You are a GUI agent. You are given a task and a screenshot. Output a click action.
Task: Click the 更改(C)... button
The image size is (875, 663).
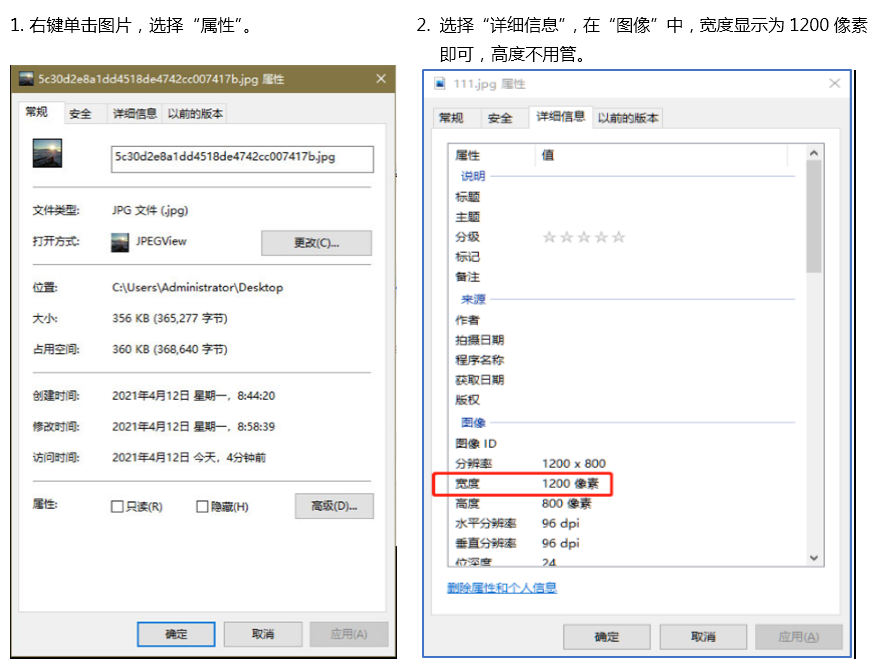(316, 243)
